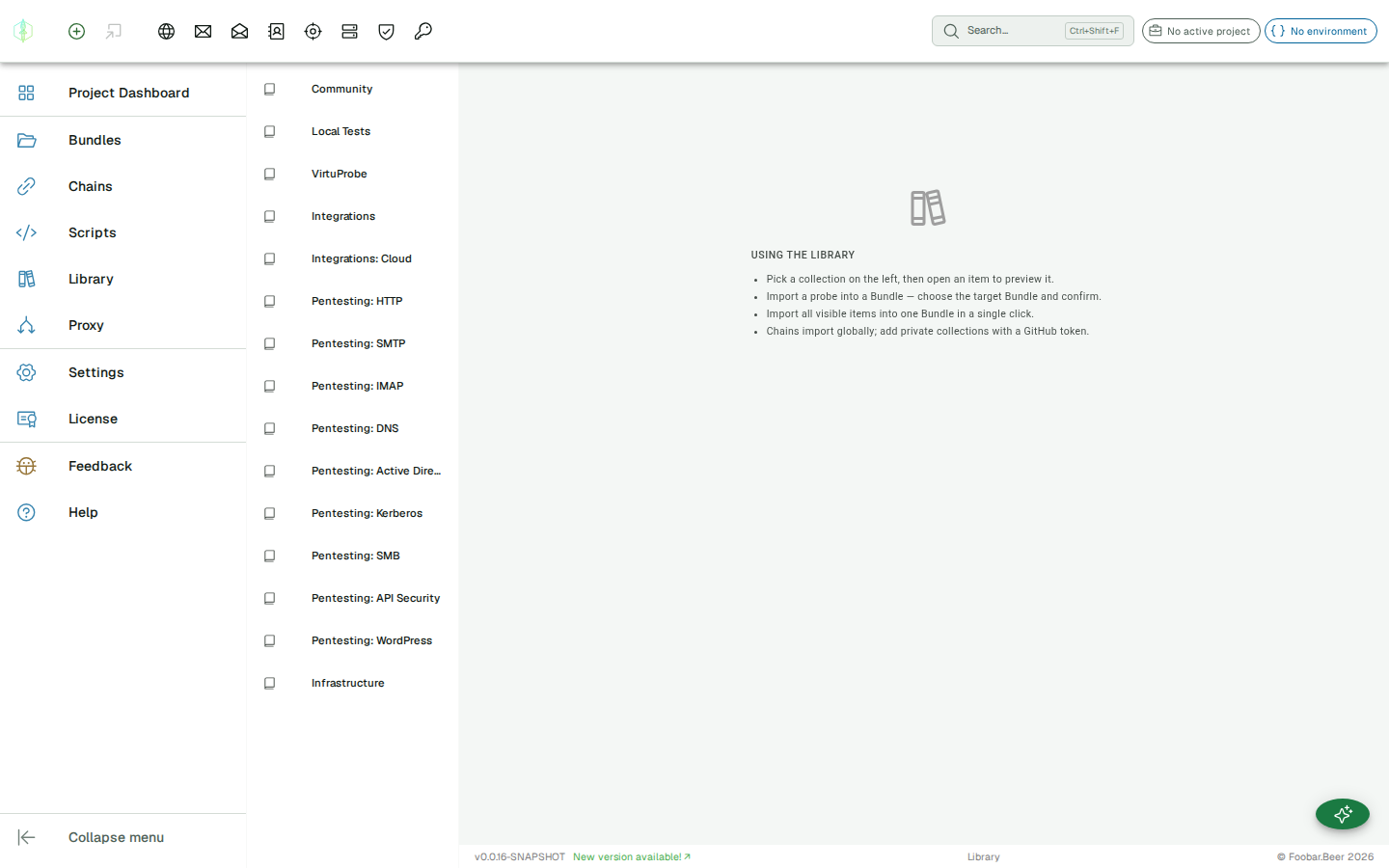Open the Settings page
This screenshot has width=1389, height=868.
click(123, 372)
